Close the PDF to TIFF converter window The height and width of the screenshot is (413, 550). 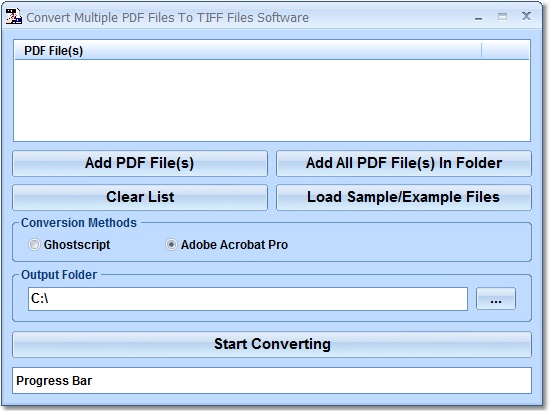tap(526, 16)
